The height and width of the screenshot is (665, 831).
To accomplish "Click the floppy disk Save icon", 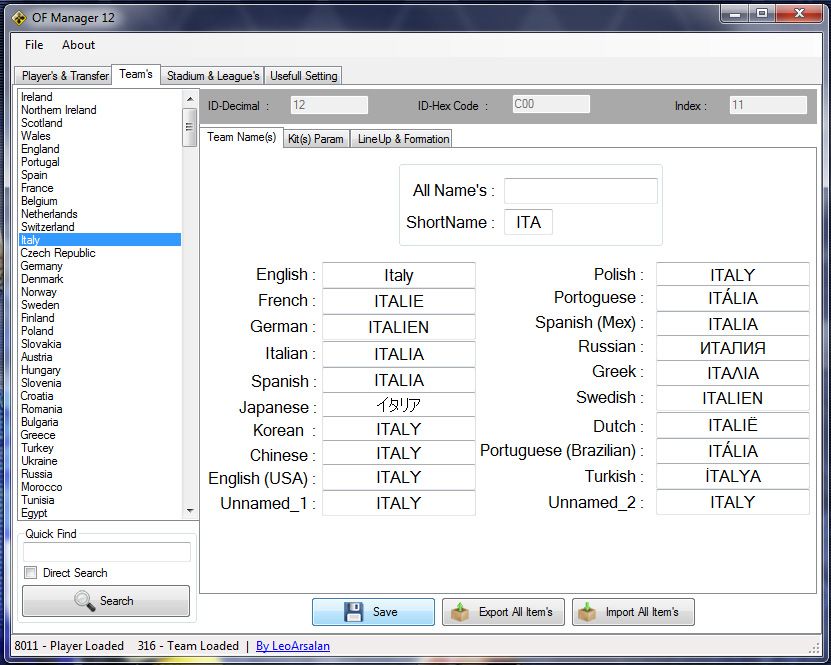I will (353, 612).
